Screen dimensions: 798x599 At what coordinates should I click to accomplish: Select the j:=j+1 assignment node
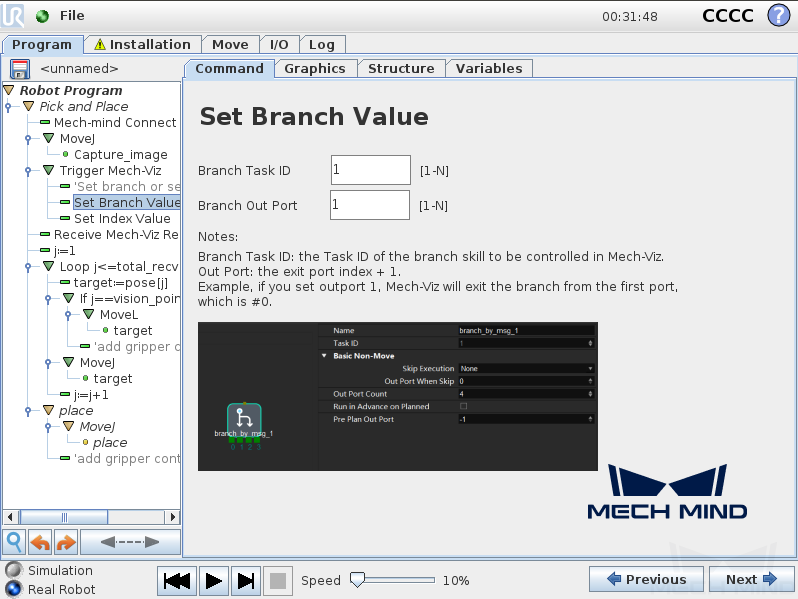coord(91,395)
